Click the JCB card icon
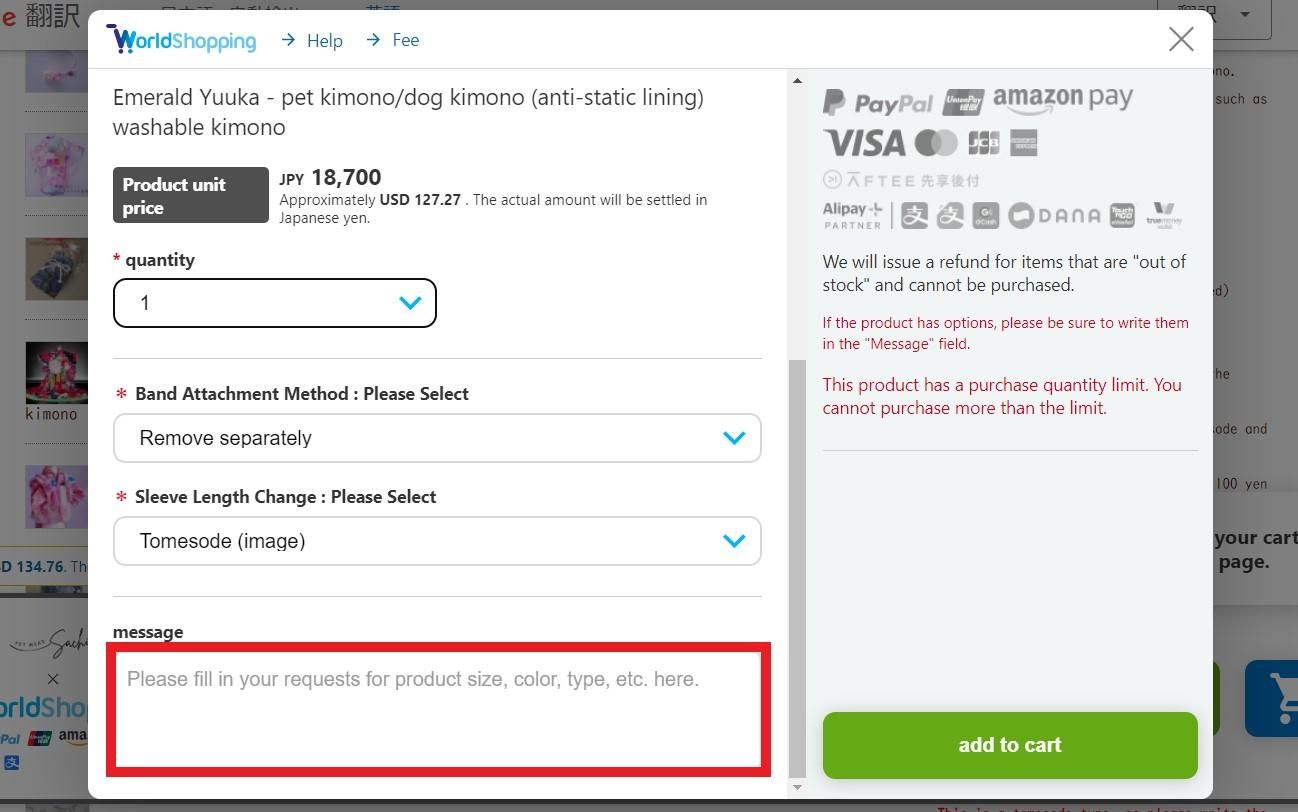Image resolution: width=1298 pixels, height=812 pixels. [984, 143]
